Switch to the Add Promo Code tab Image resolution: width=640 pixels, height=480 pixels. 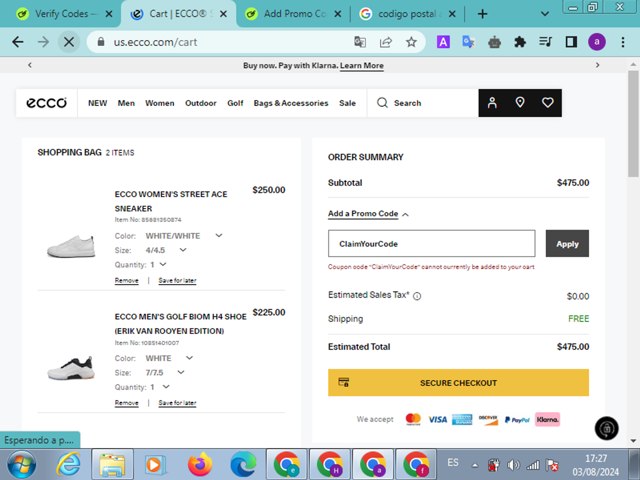tap(292, 14)
